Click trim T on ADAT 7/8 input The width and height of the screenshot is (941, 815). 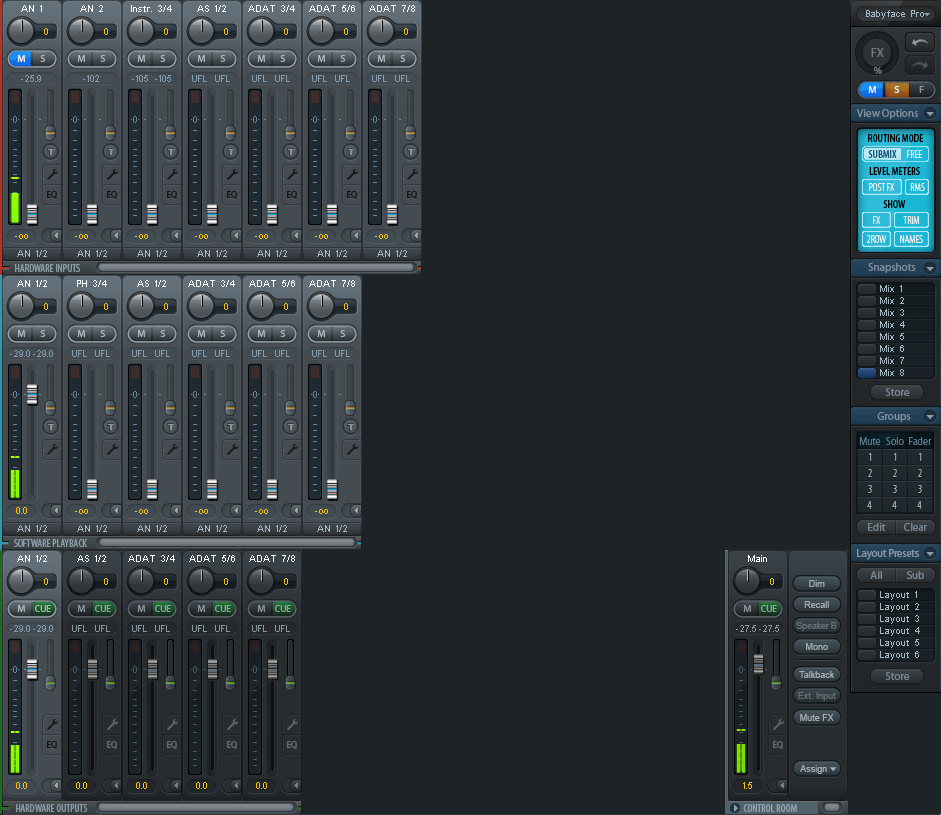click(410, 152)
